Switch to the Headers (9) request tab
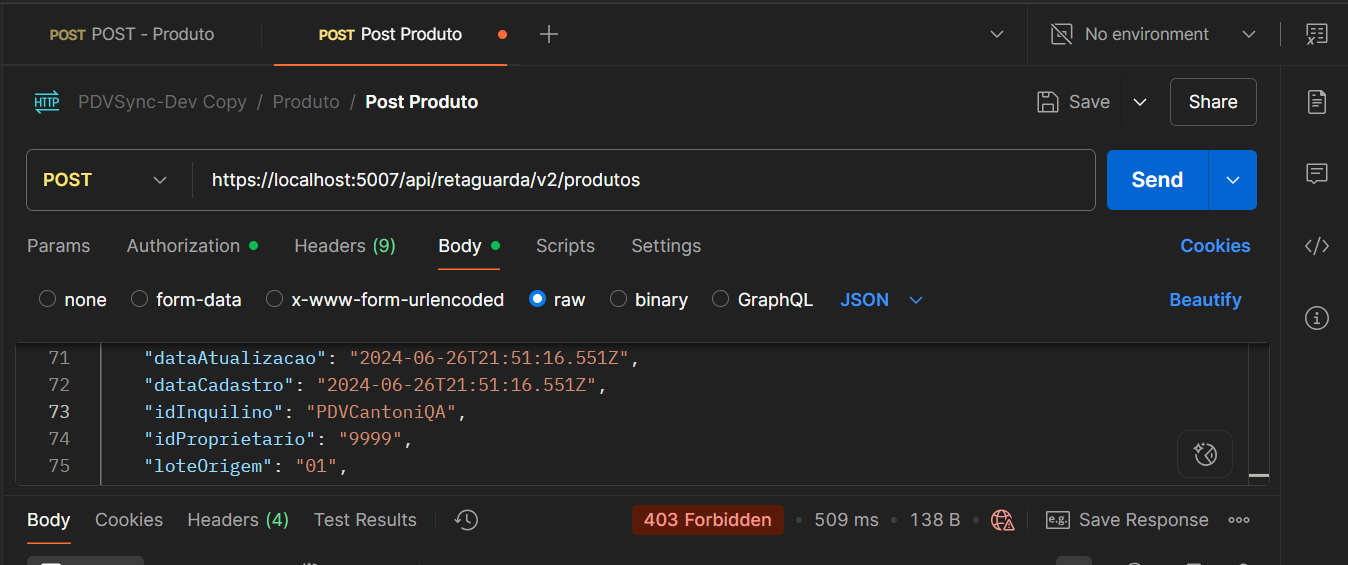The width and height of the screenshot is (1348, 565). [344, 246]
